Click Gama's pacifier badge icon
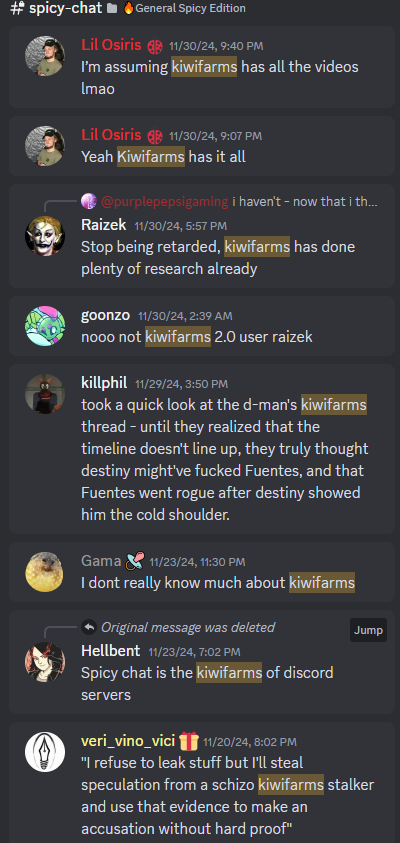This screenshot has height=843, width=400. pyautogui.click(x=134, y=561)
